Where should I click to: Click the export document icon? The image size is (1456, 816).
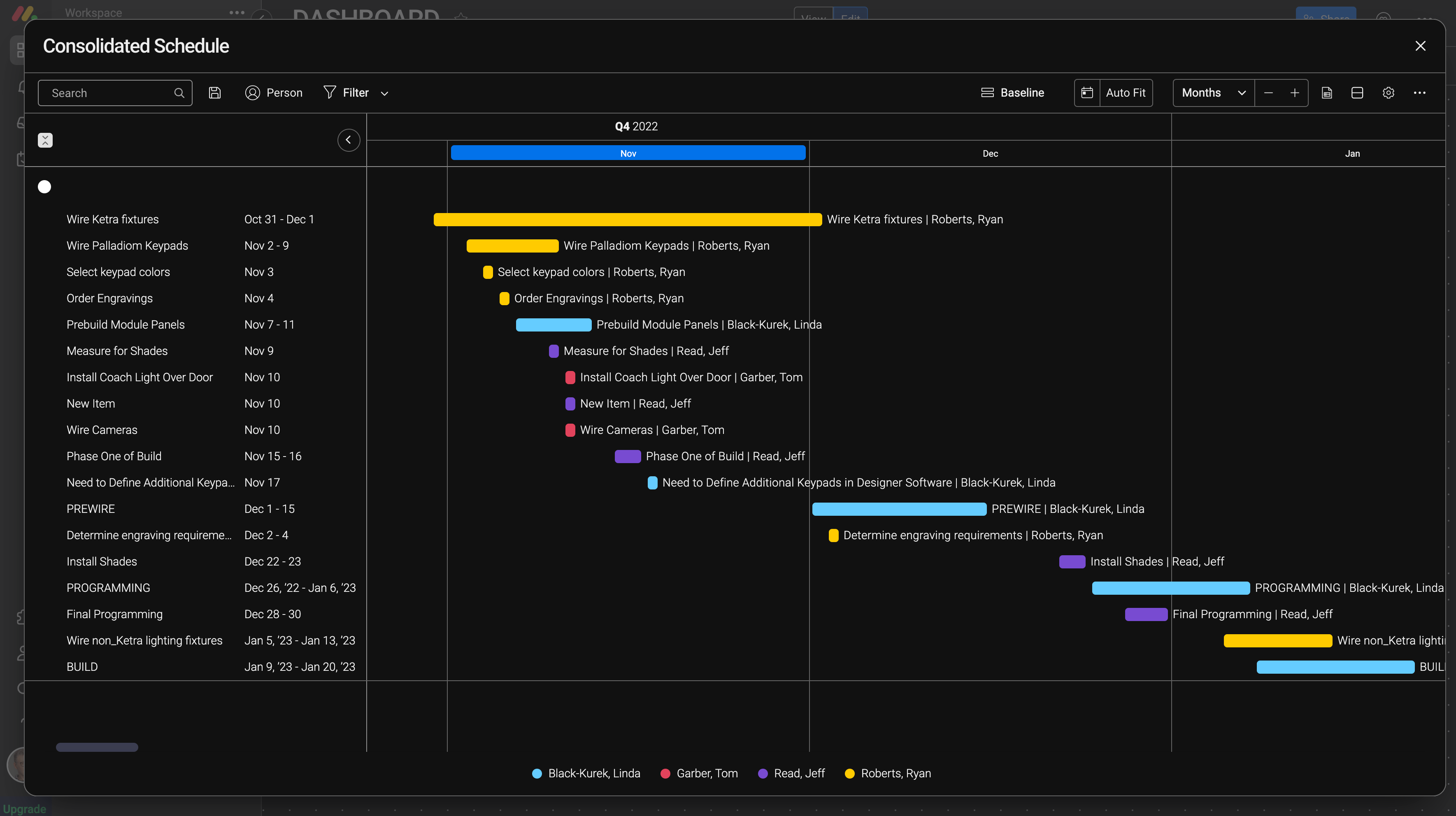point(1326,93)
